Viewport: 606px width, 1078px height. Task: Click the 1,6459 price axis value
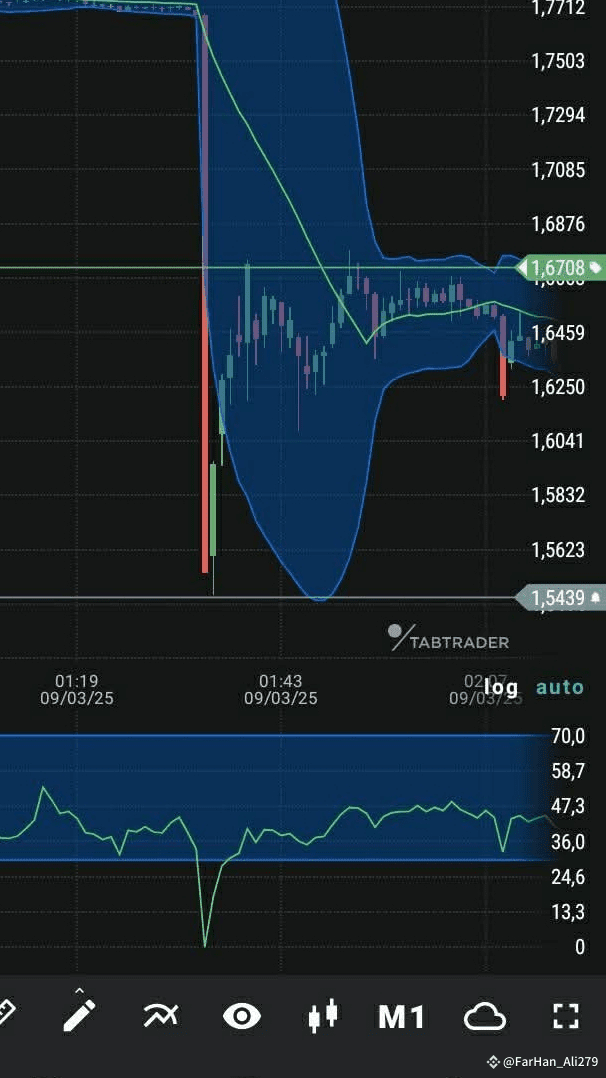tap(558, 333)
